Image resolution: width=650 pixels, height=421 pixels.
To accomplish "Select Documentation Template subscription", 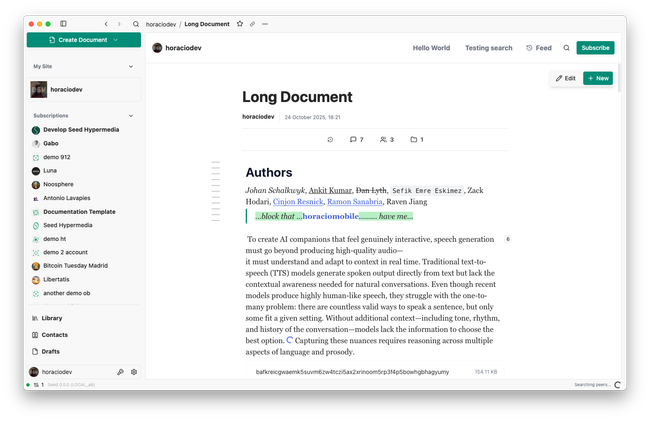I will 78,212.
